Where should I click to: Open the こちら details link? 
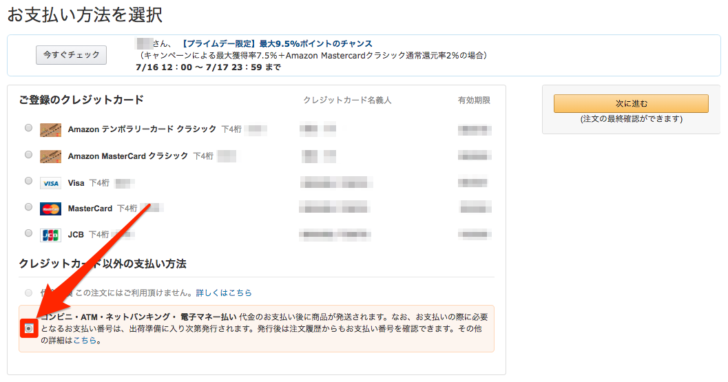84,341
